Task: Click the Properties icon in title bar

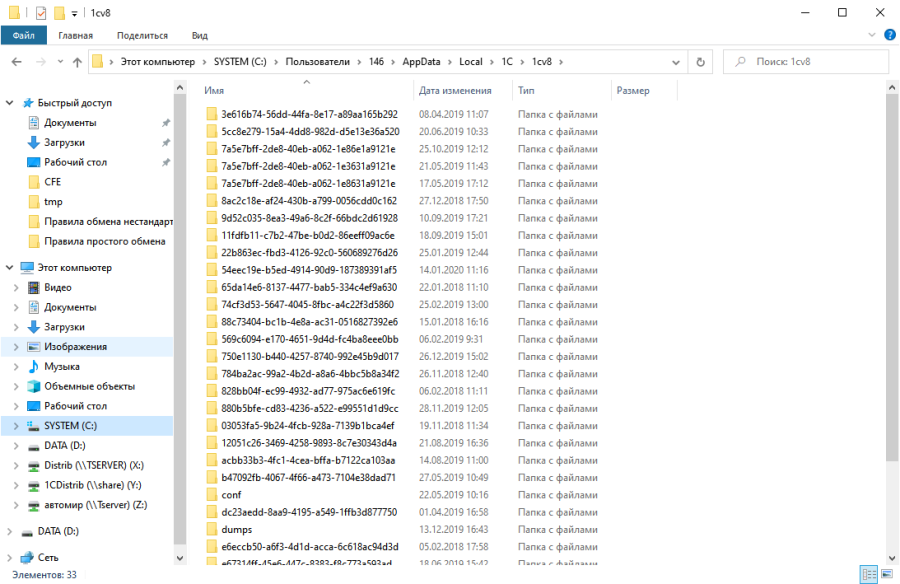Action: (x=40, y=13)
